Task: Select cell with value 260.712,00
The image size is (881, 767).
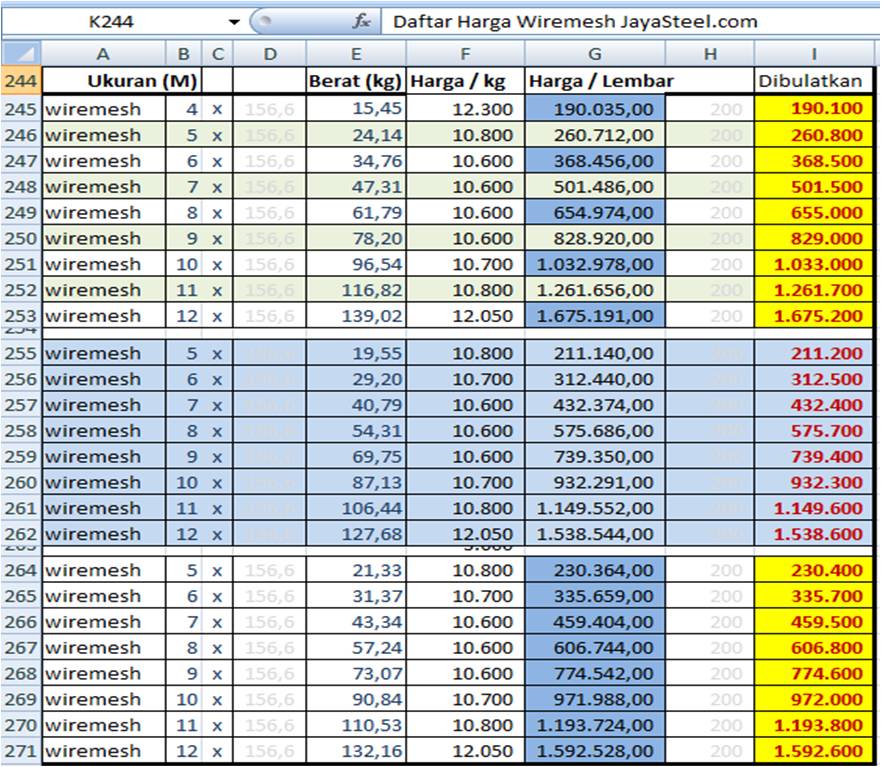Action: pos(595,135)
